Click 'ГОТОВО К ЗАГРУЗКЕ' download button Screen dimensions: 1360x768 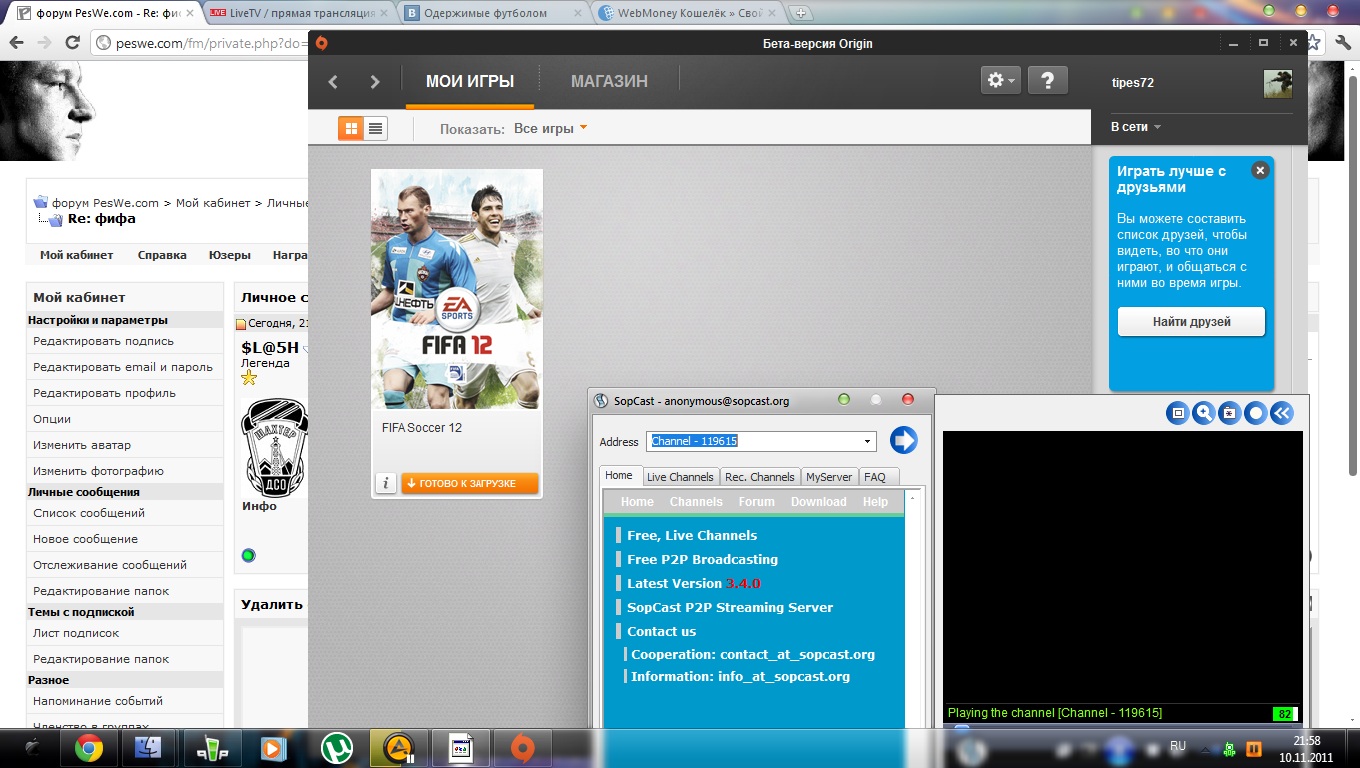click(470, 483)
